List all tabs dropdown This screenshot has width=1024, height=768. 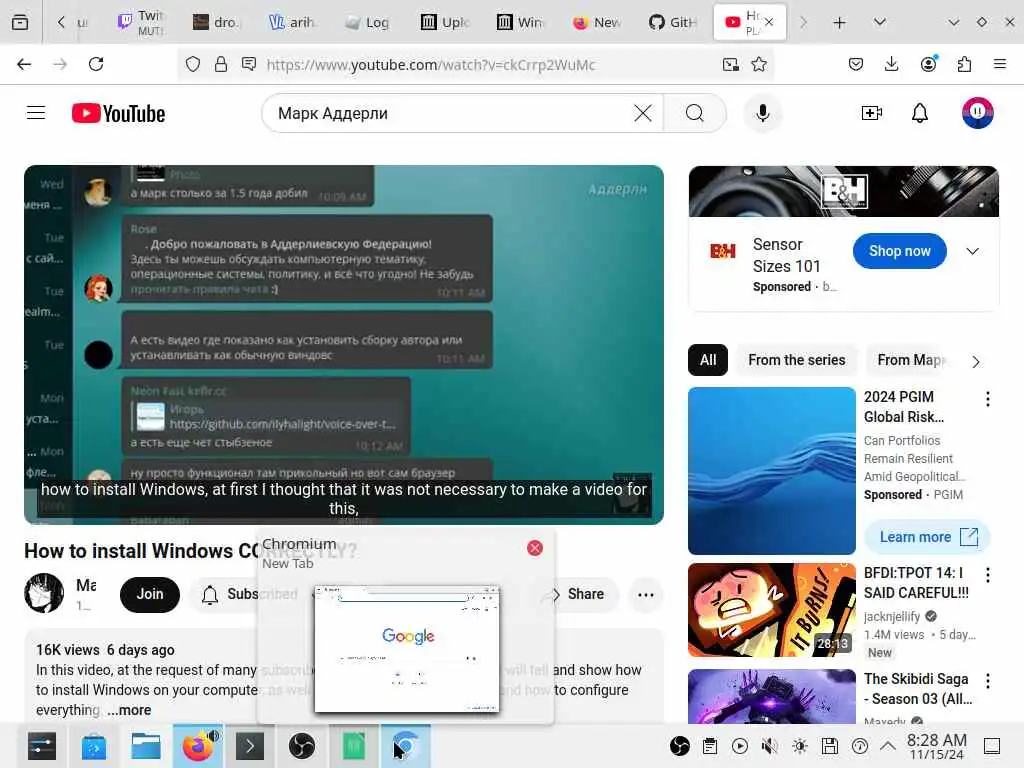[x=880, y=22]
